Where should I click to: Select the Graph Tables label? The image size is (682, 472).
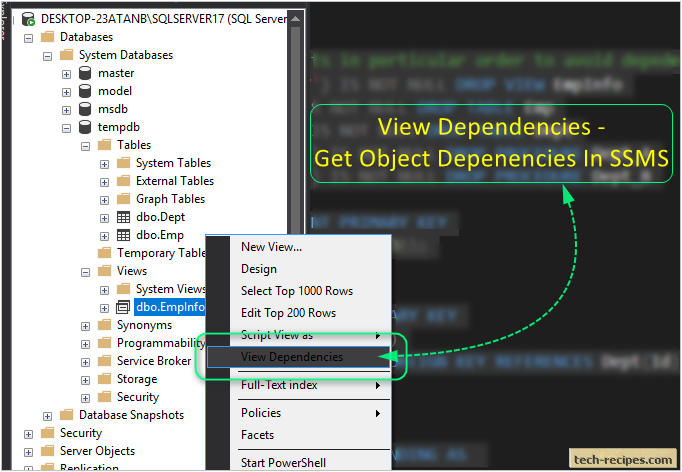click(x=170, y=199)
